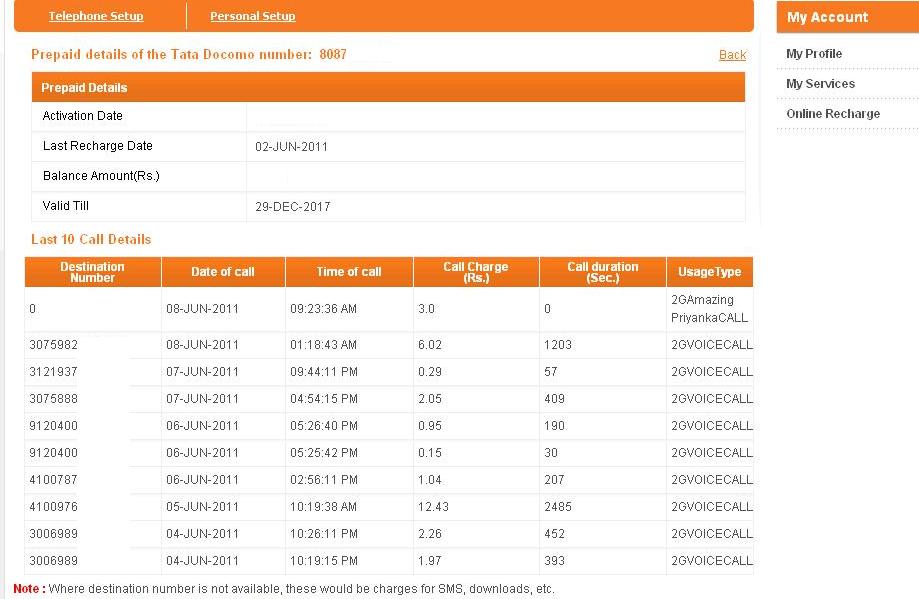Viewport: 919px width, 599px height.
Task: Click the My Account panel header
Action: pyautogui.click(x=847, y=17)
